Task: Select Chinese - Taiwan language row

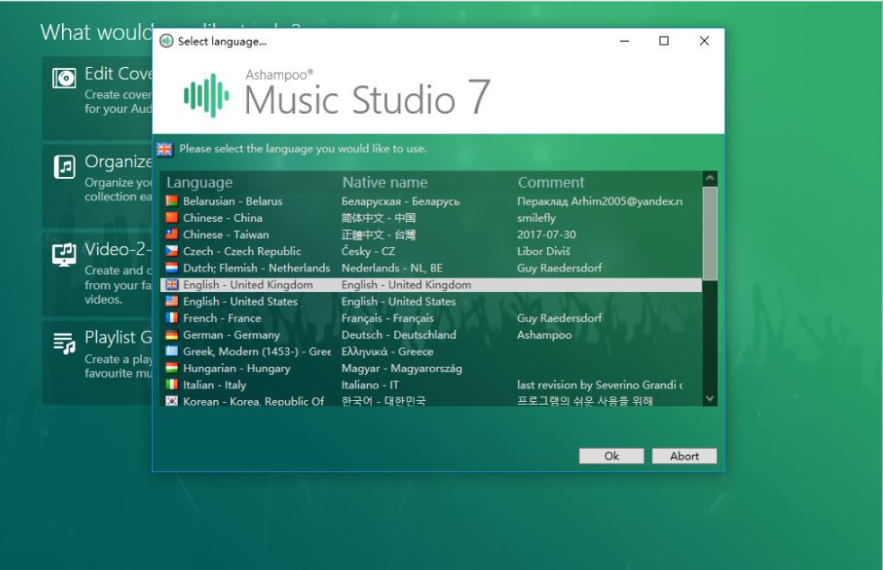Action: (x=226, y=235)
